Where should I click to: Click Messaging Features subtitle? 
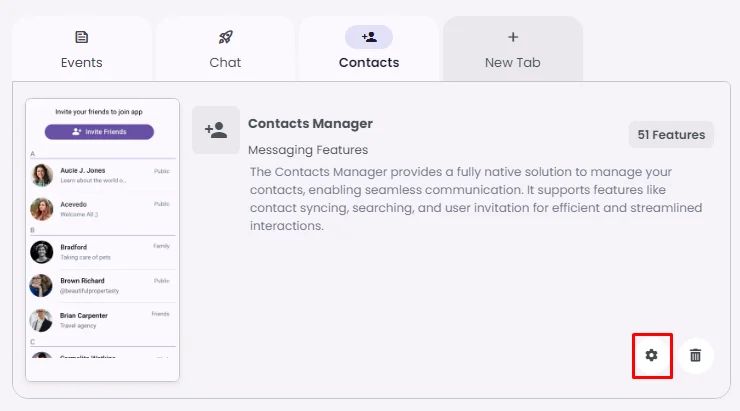click(308, 150)
